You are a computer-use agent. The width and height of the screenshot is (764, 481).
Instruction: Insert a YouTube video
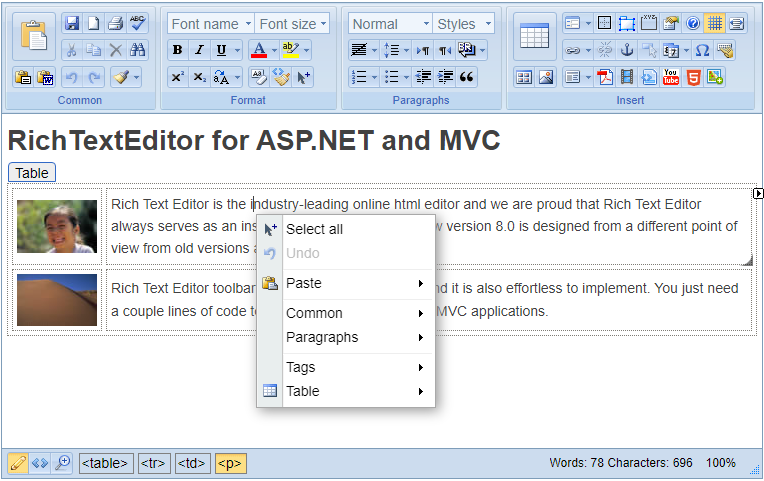click(x=670, y=77)
